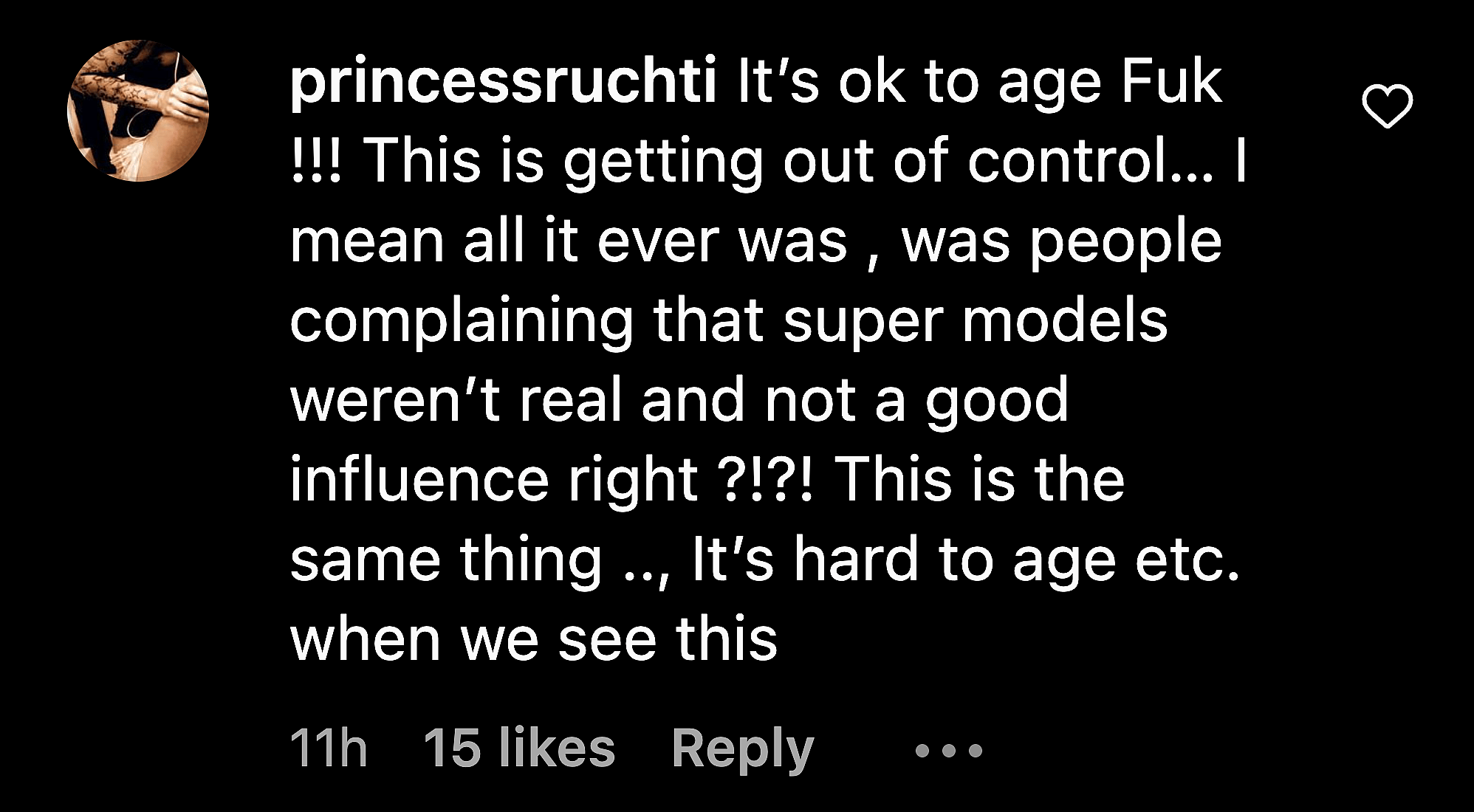Visit the commenter's profile via bold username
This screenshot has width=1474, height=812.
point(504,82)
